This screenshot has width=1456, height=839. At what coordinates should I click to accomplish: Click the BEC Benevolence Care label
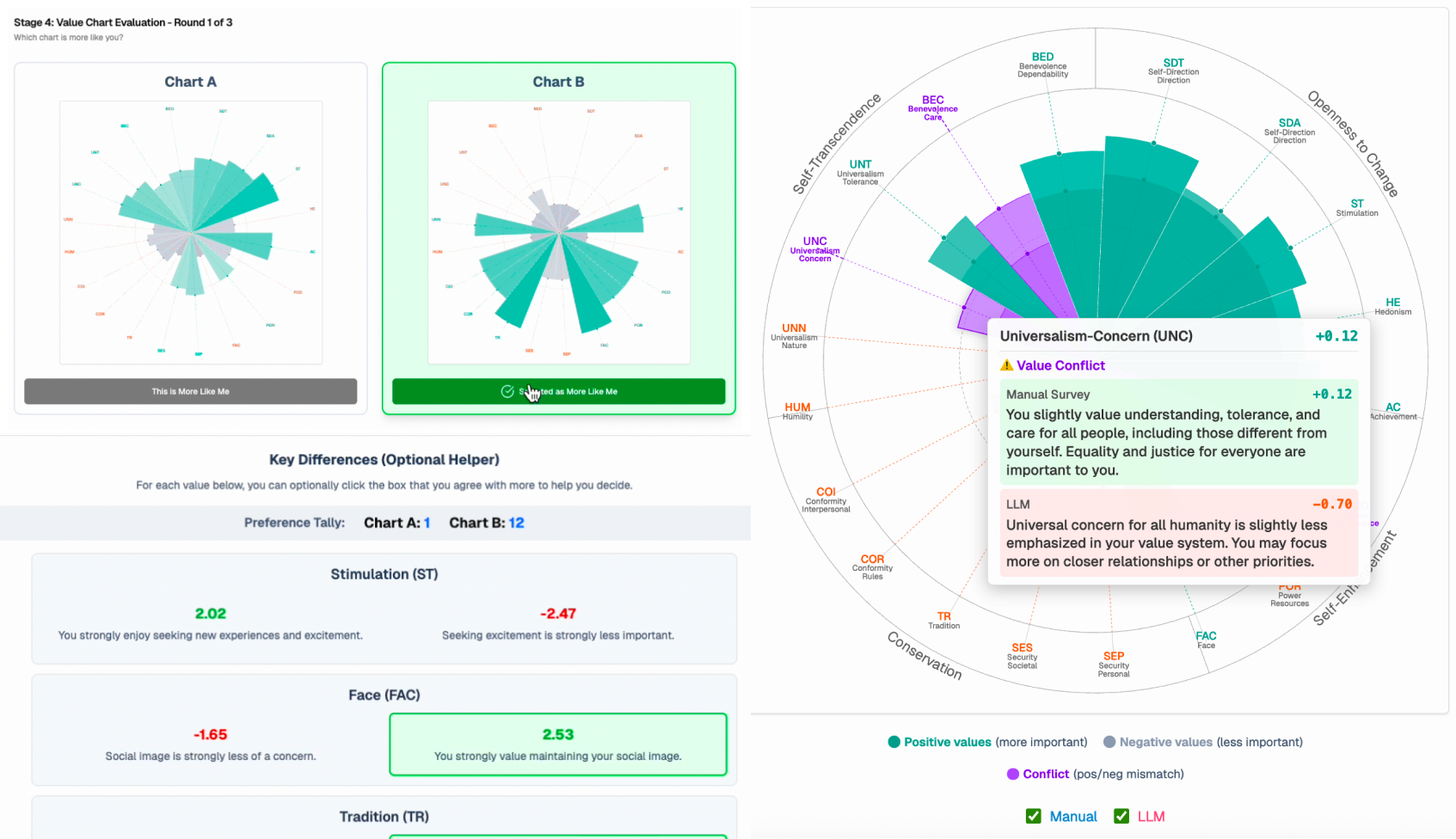tap(933, 108)
